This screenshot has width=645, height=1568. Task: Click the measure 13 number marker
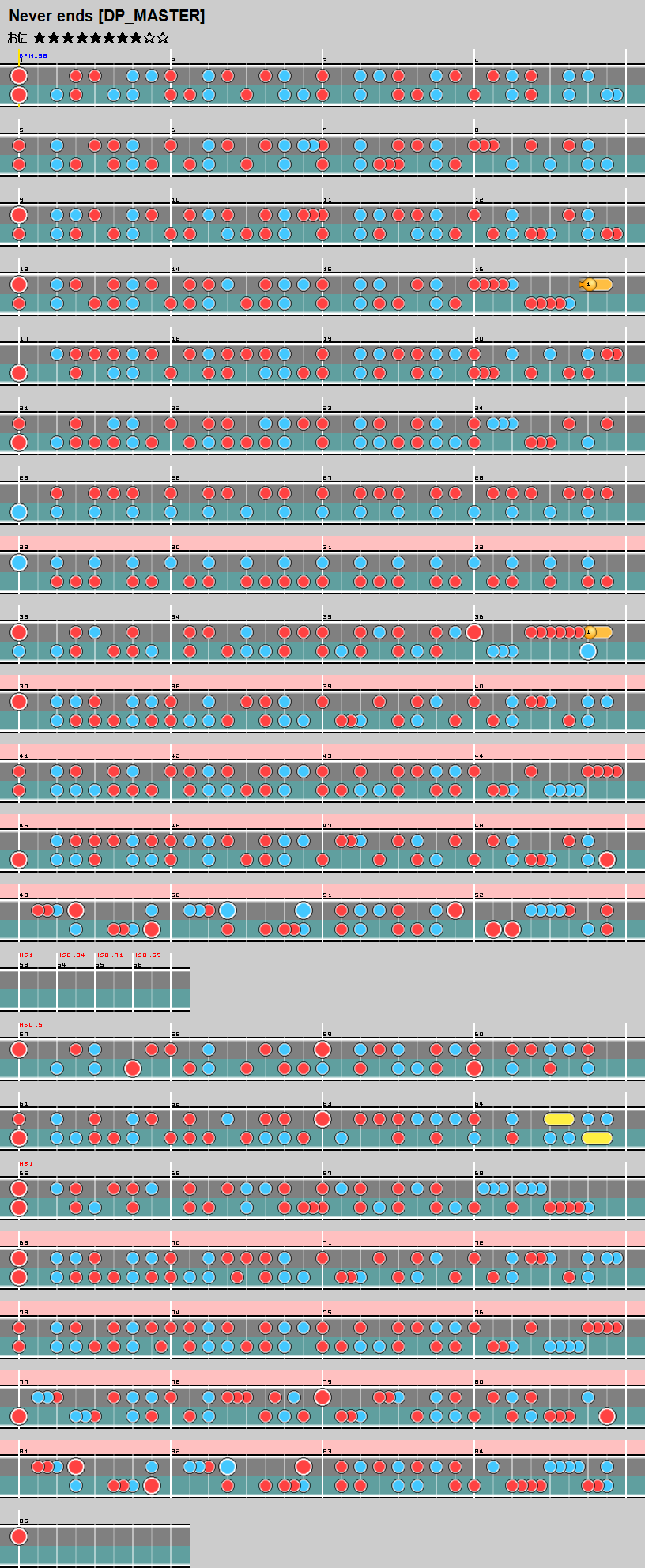click(24, 269)
